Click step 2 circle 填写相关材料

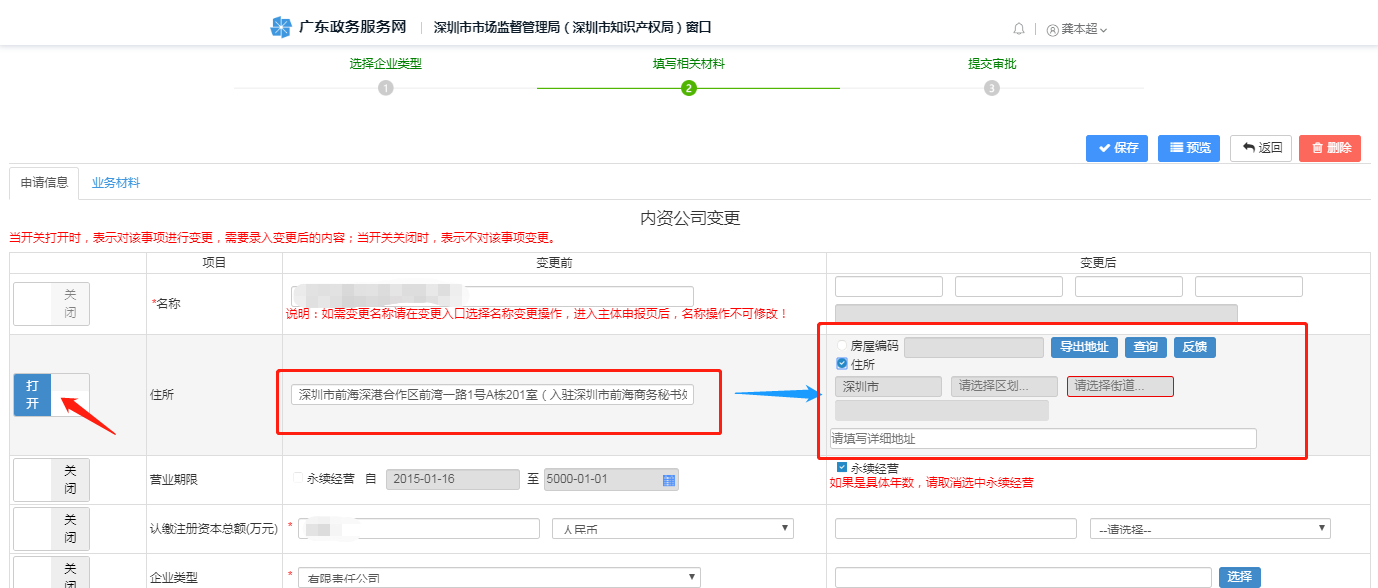[x=688, y=88]
